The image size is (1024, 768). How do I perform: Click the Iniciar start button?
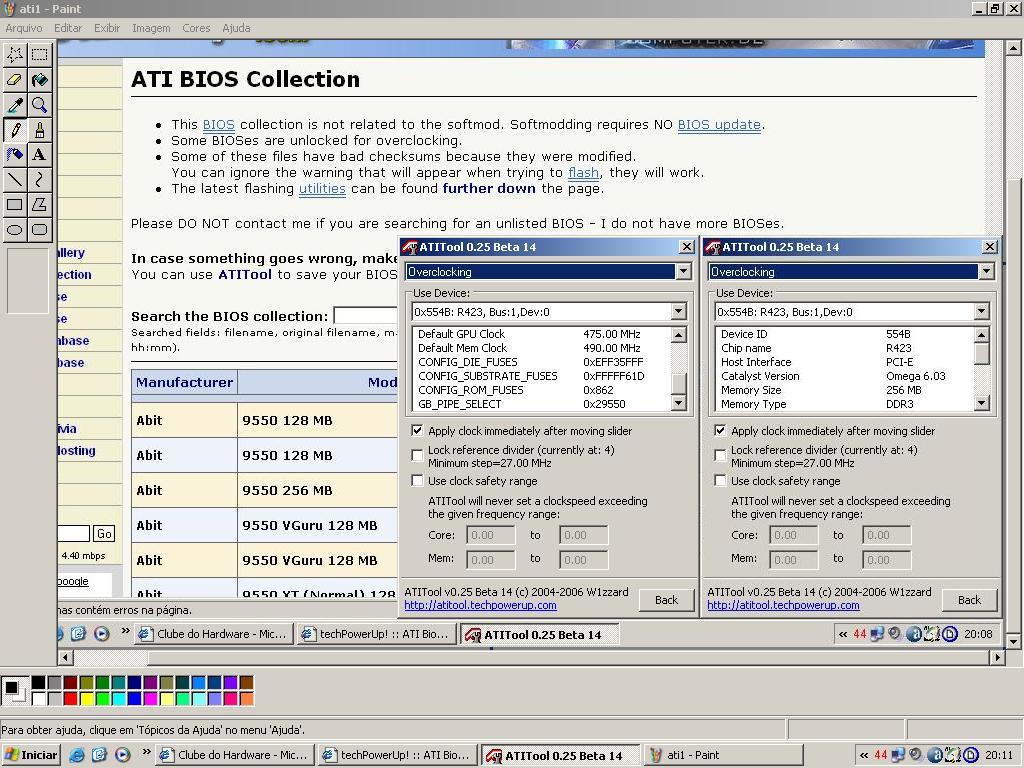(31, 755)
